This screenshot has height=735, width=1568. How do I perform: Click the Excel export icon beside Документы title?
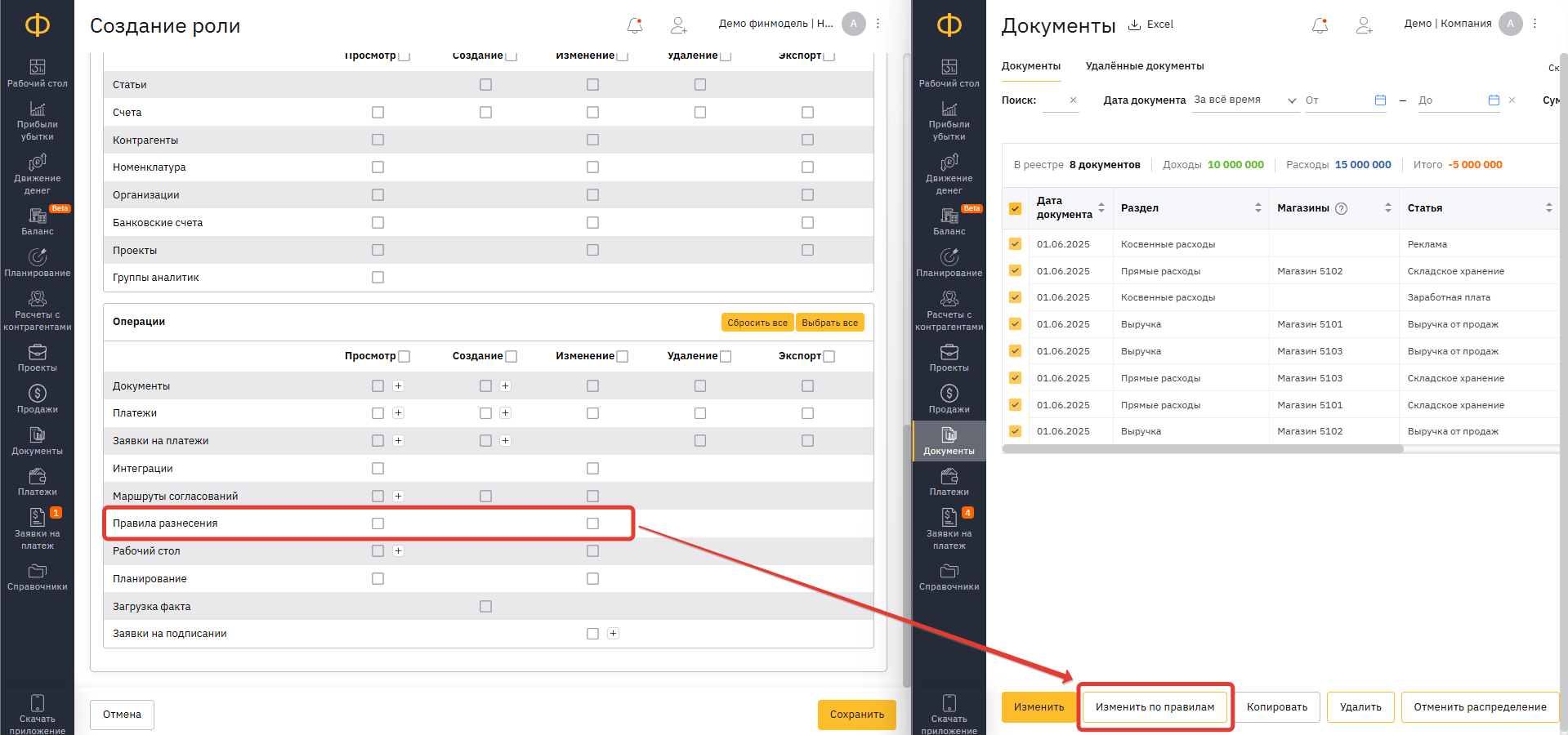coord(1134,24)
